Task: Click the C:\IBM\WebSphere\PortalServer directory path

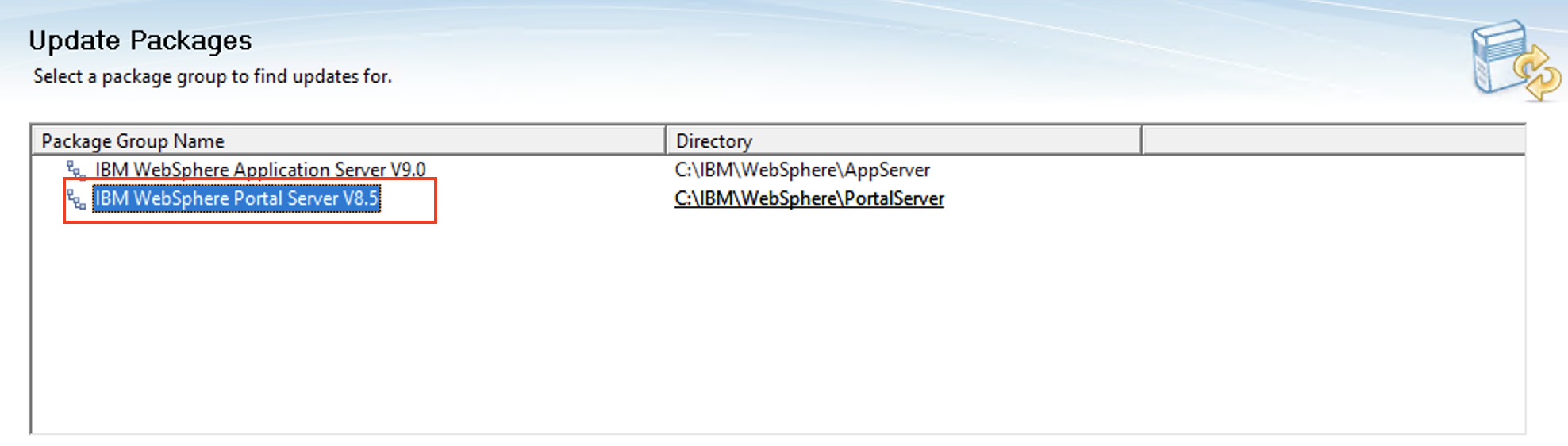Action: coord(809,198)
